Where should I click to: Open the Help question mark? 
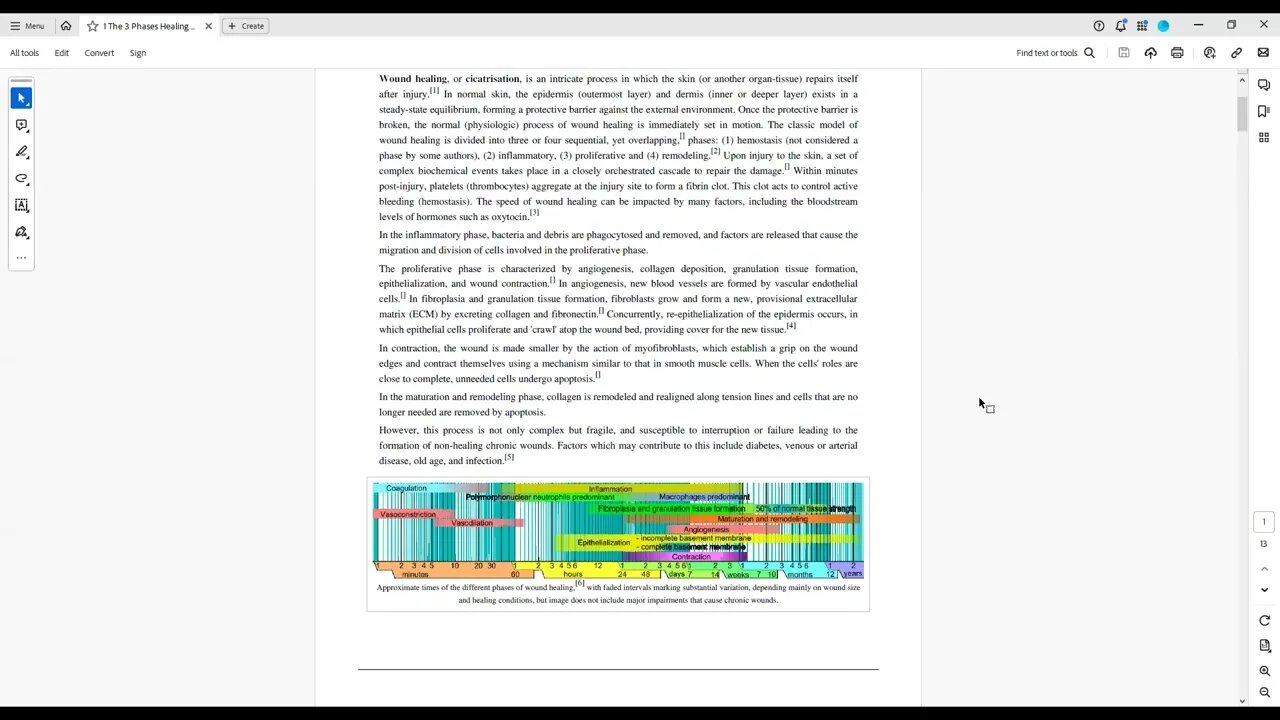(1099, 26)
